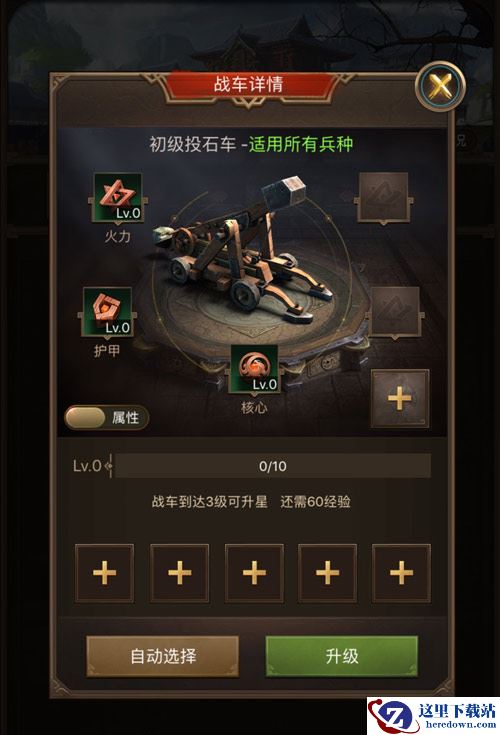Click the 适用所有兵种 green text

click(301, 144)
